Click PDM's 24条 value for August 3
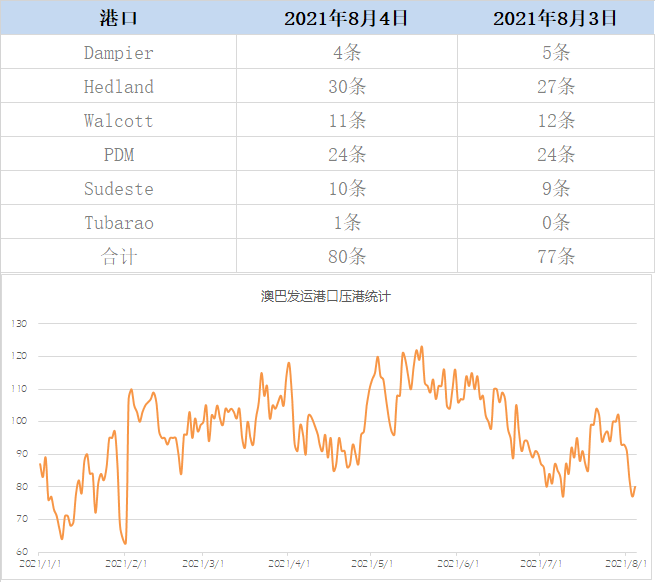 (x=556, y=155)
